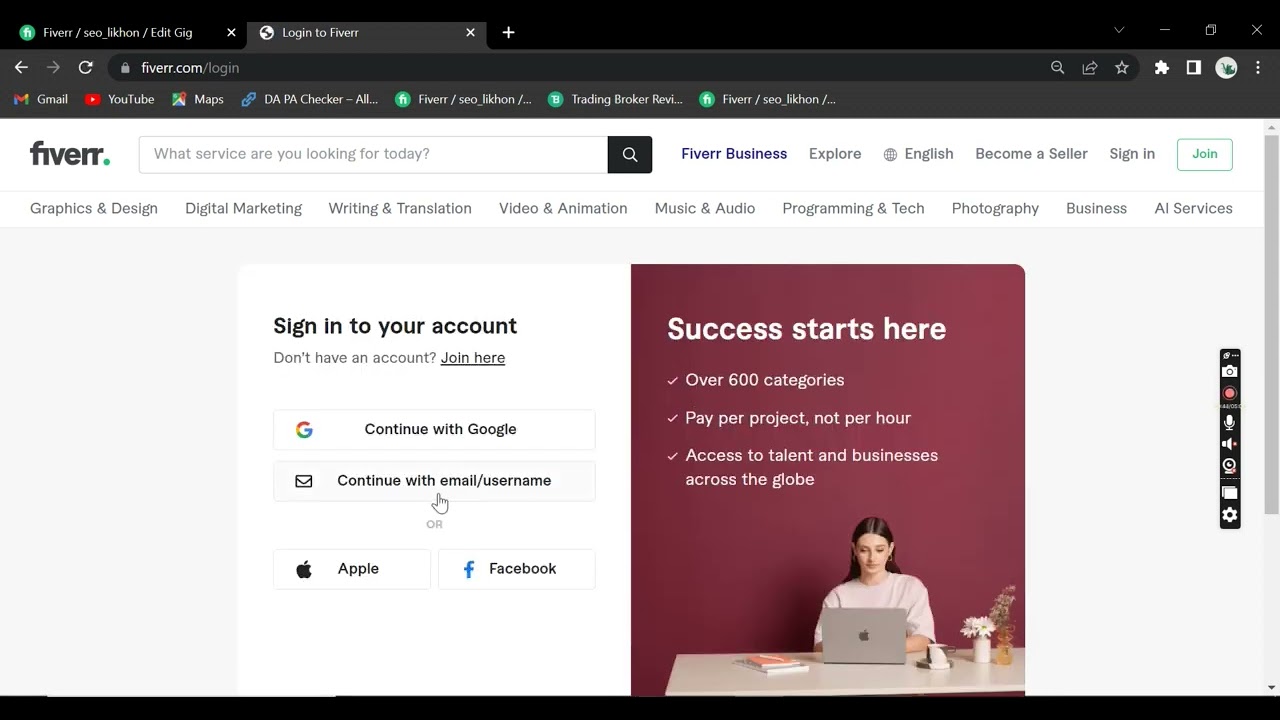Close the Login to Fiverr tab
This screenshot has width=1280, height=720.
coord(471,32)
